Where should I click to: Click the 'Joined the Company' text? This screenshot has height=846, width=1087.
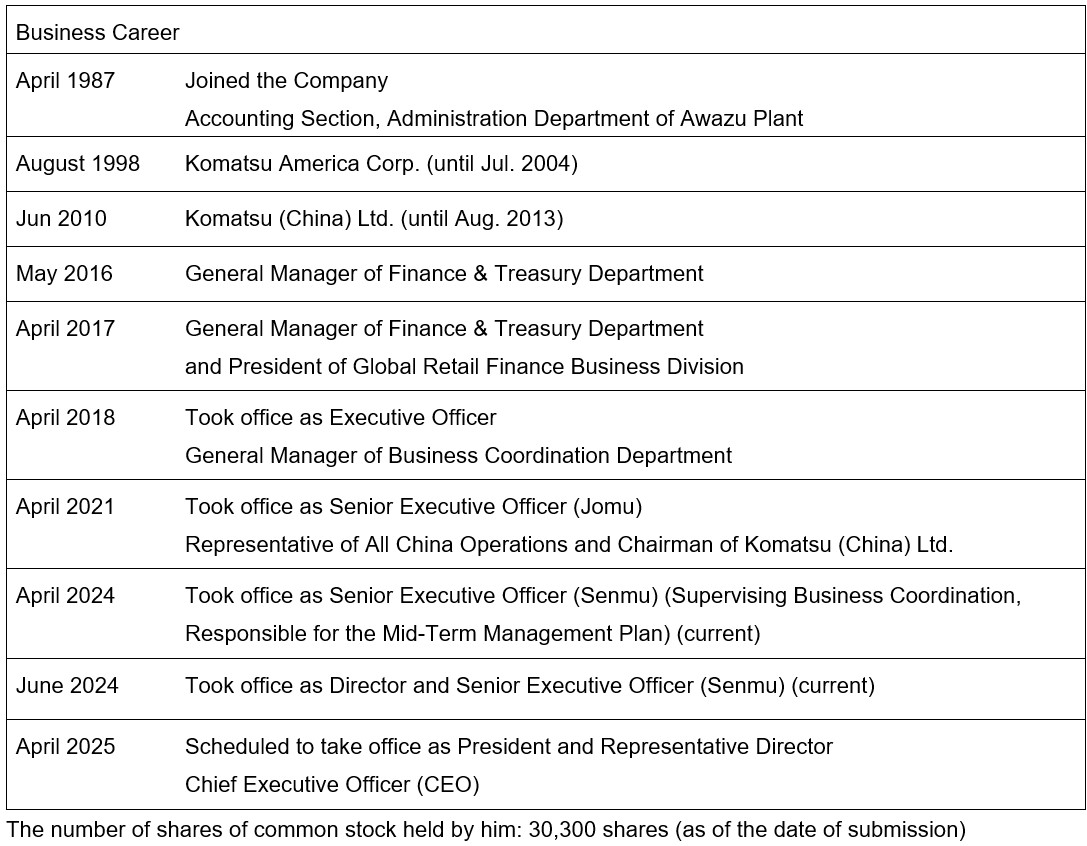(286, 81)
